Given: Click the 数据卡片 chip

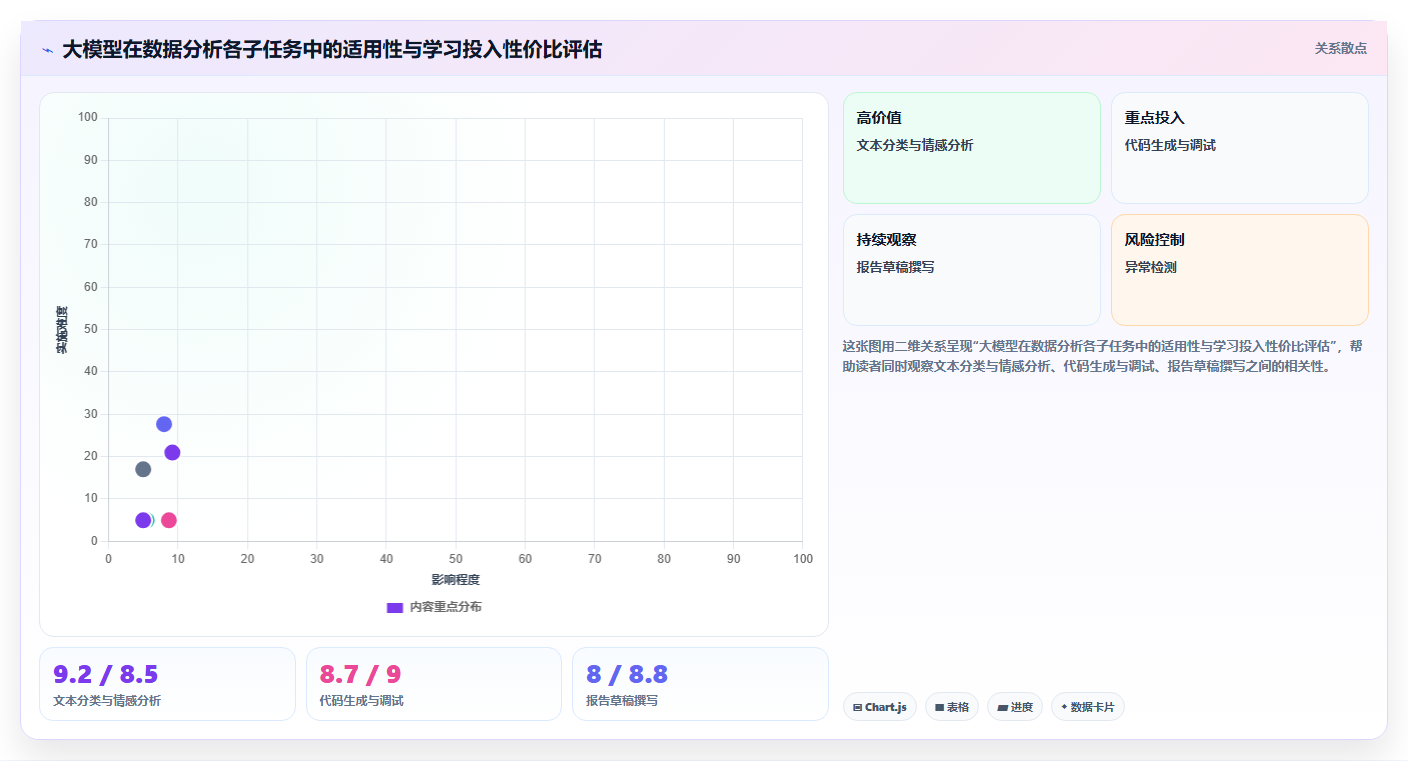Looking at the screenshot, I should pos(1088,707).
